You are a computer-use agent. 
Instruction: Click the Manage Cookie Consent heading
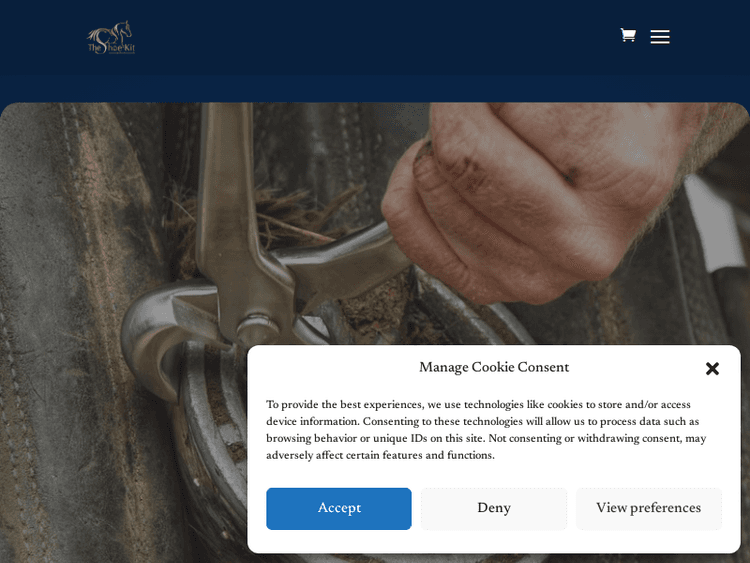point(494,367)
